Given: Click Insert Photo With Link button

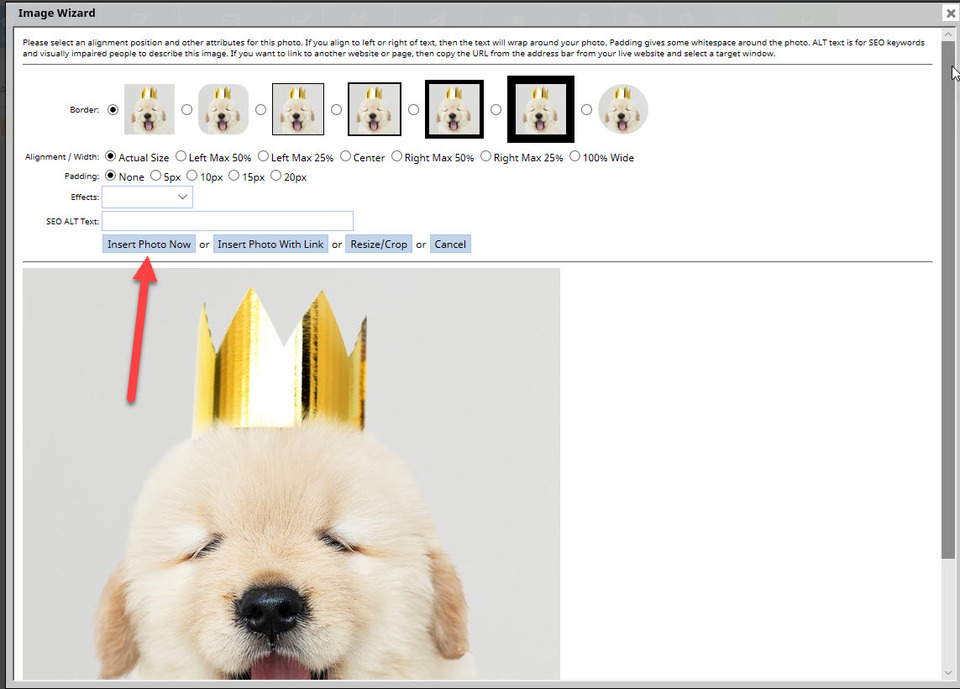Looking at the screenshot, I should tap(270, 244).
